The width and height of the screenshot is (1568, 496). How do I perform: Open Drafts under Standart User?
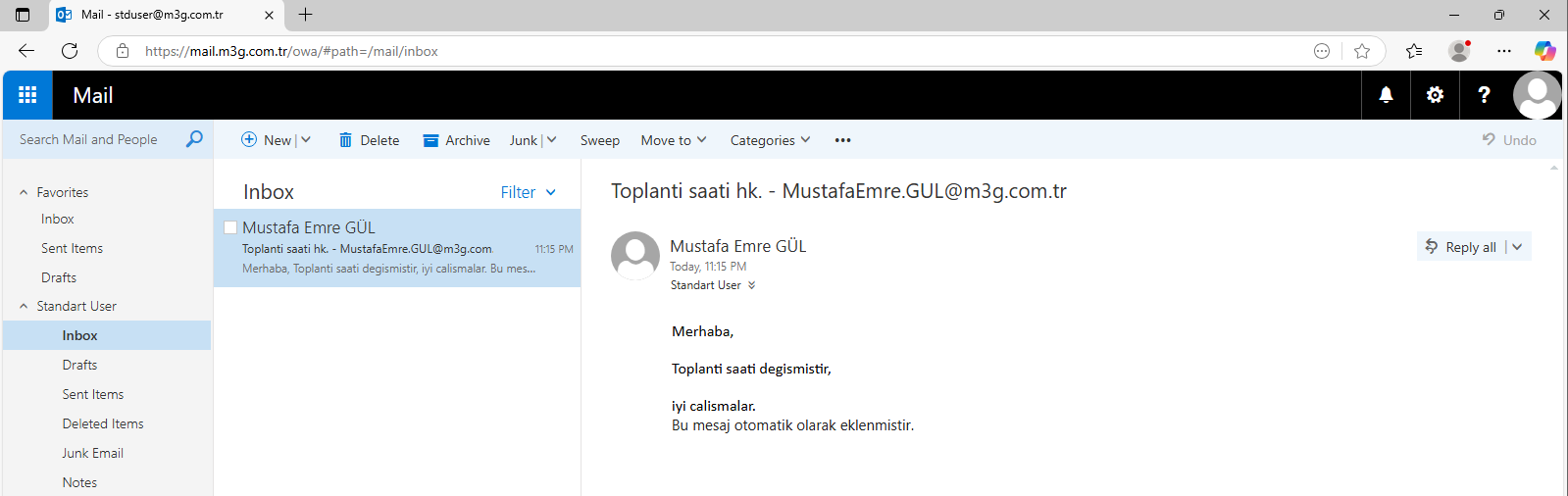pos(79,365)
